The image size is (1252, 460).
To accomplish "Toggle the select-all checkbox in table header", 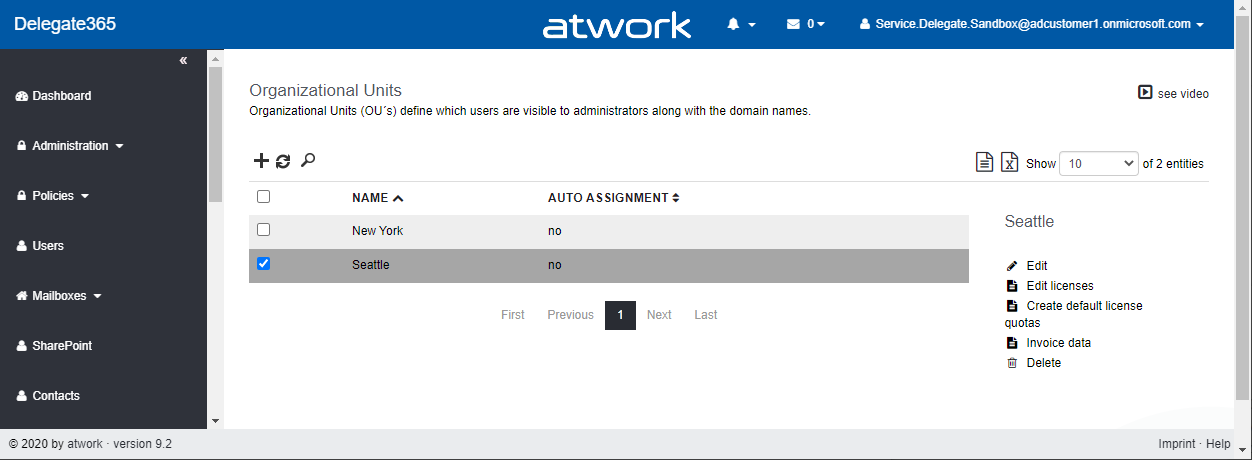I will pos(264,197).
